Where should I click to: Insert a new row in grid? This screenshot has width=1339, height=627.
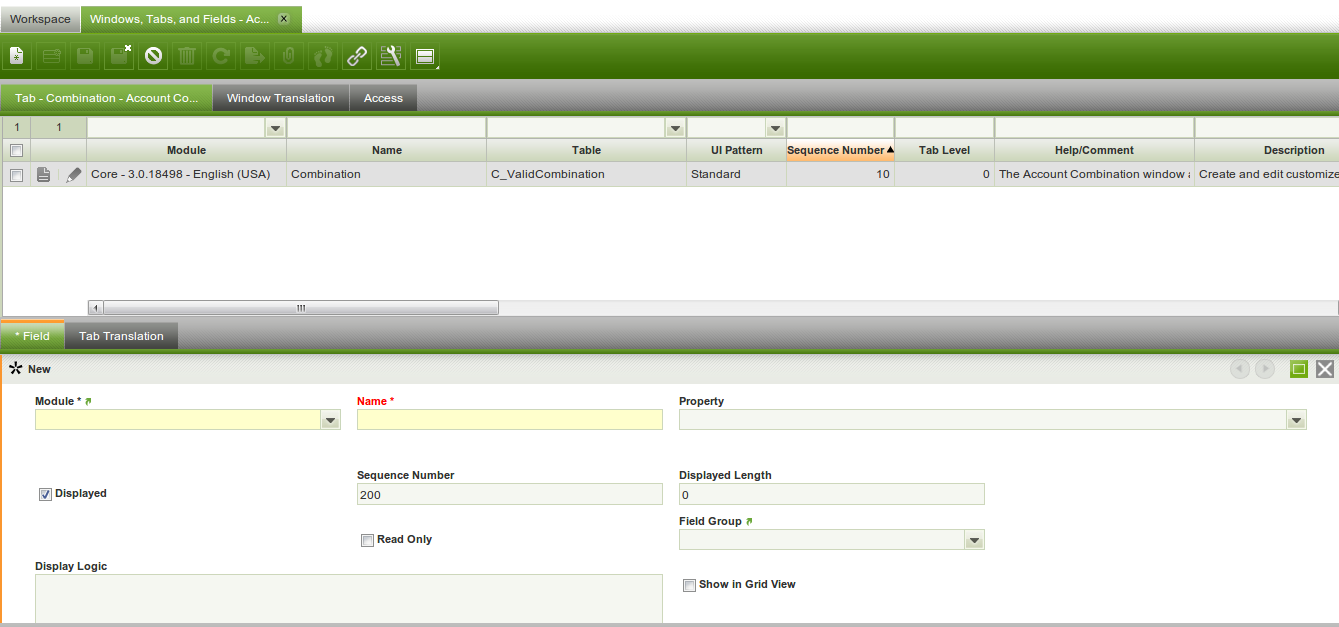(51, 56)
